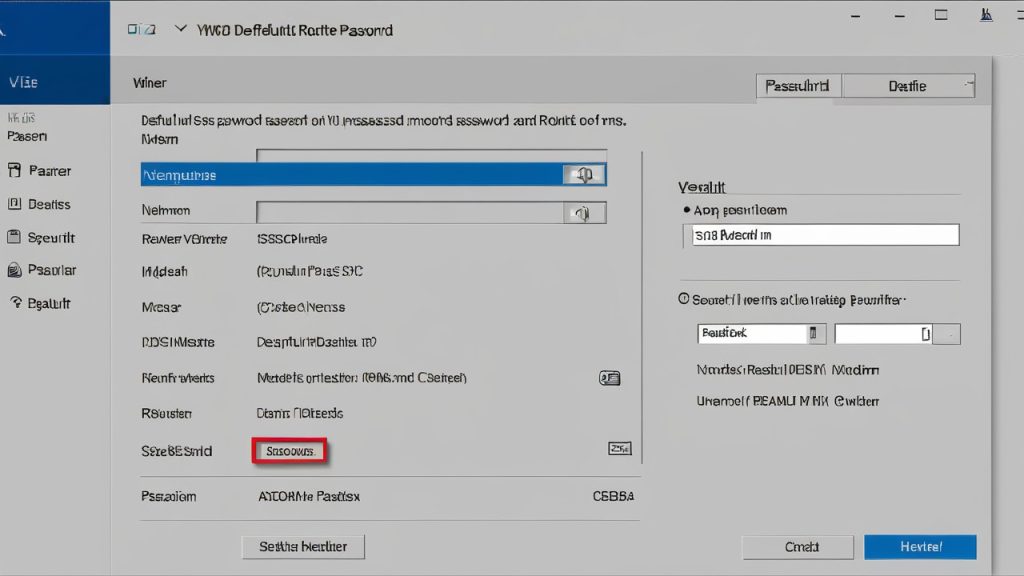Click the icon in the highlighted blue row

click(585, 175)
